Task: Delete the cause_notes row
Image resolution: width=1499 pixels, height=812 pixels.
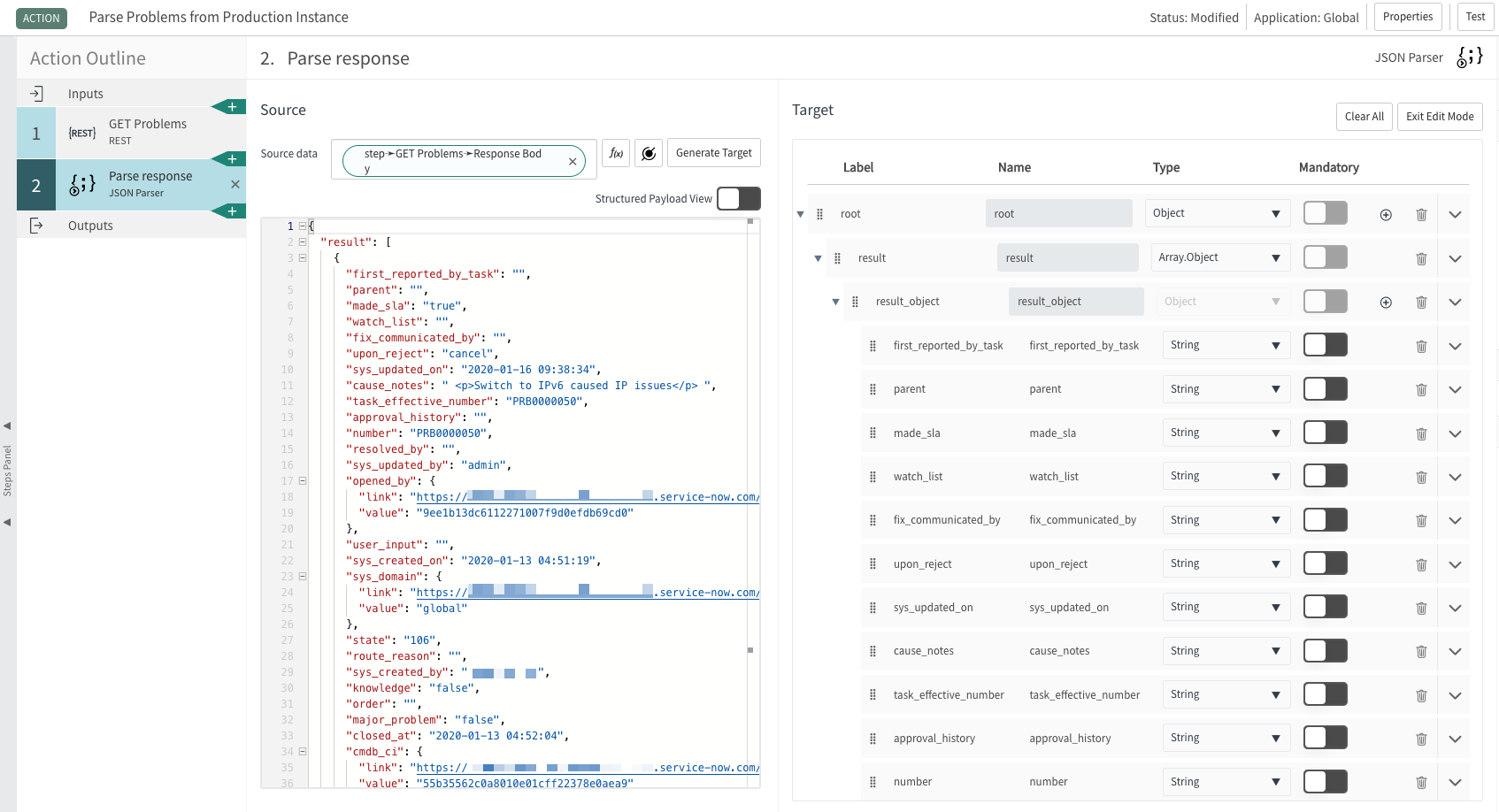Action: [x=1421, y=652]
